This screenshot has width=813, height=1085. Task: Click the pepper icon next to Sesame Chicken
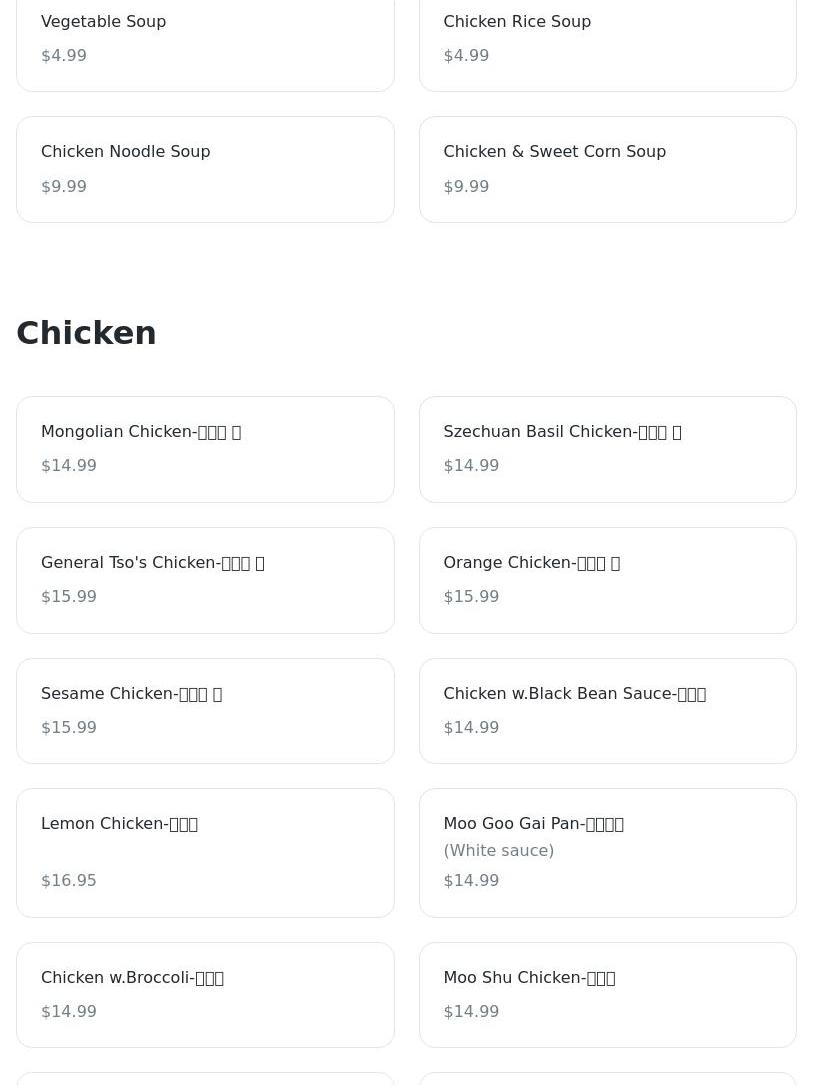click(217, 694)
